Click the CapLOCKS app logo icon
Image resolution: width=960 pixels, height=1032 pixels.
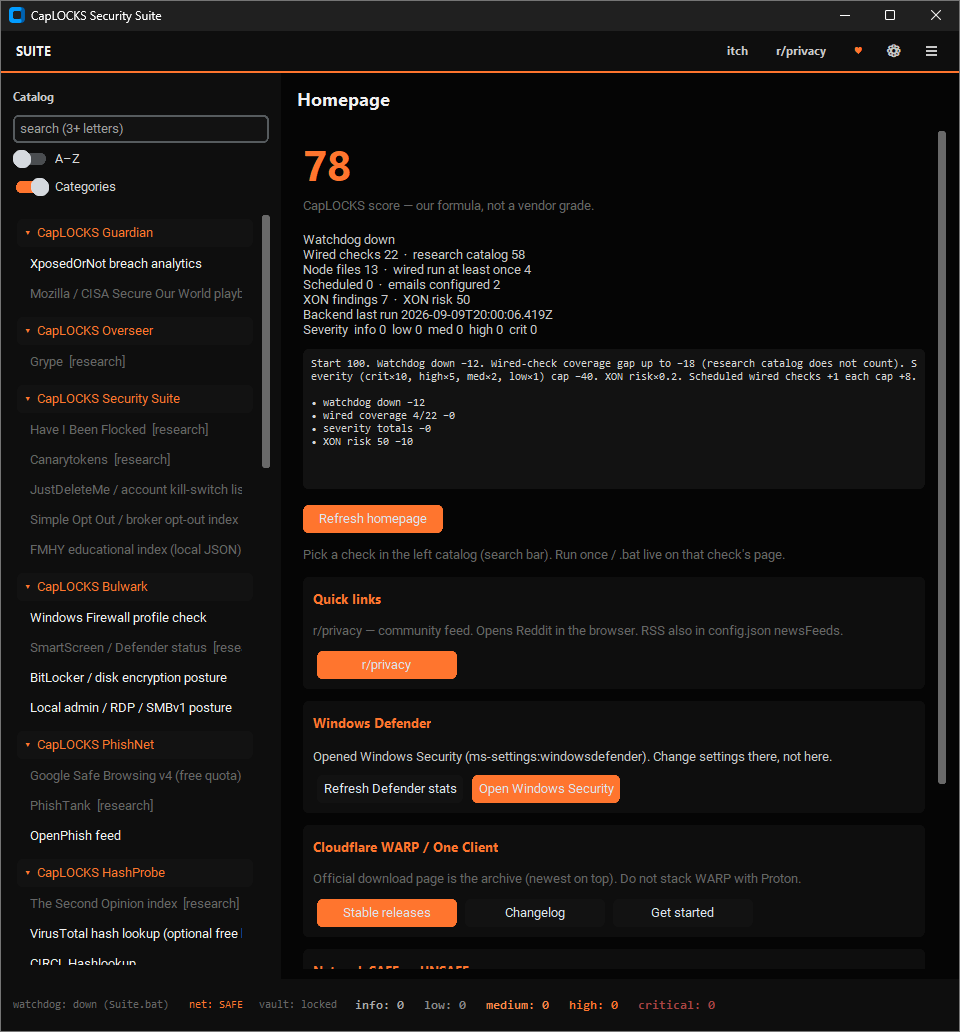point(17,15)
